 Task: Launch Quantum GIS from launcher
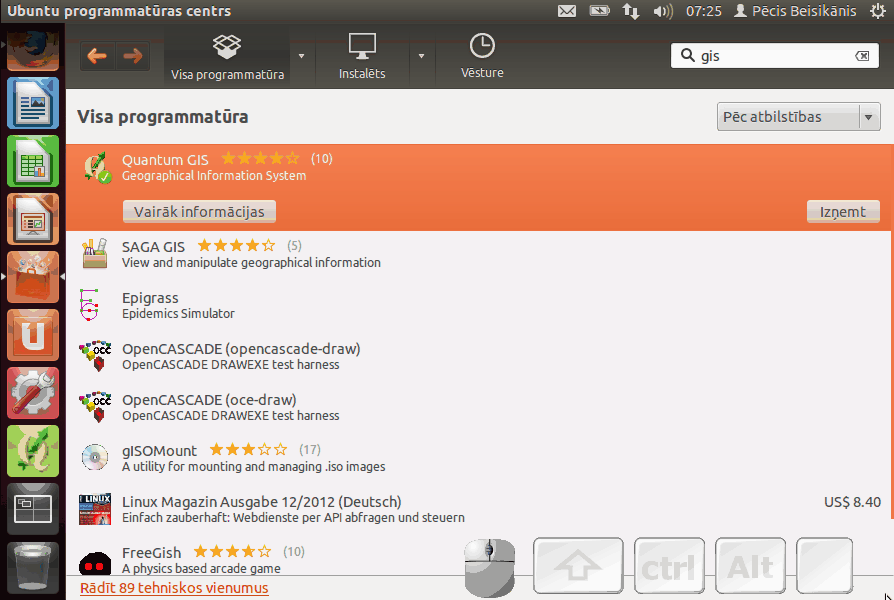(x=32, y=451)
